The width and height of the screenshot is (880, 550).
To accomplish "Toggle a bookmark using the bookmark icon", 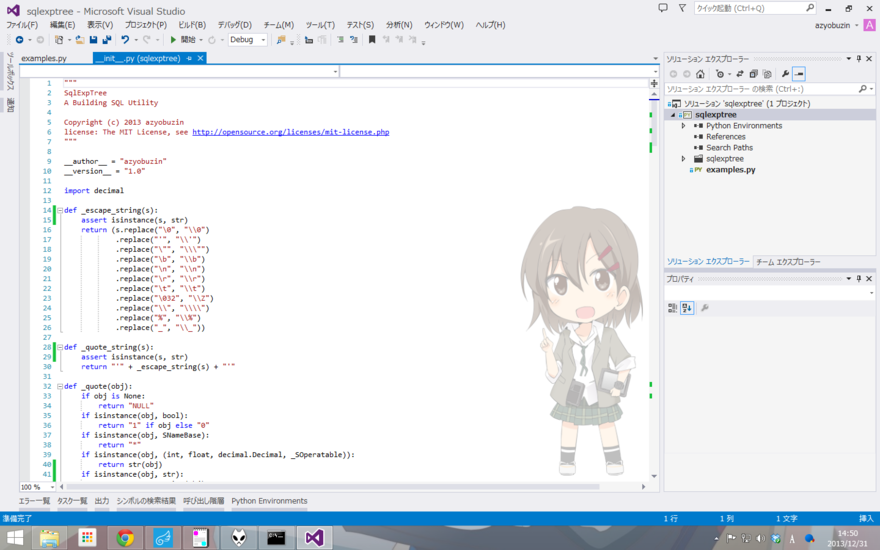I will [372, 40].
